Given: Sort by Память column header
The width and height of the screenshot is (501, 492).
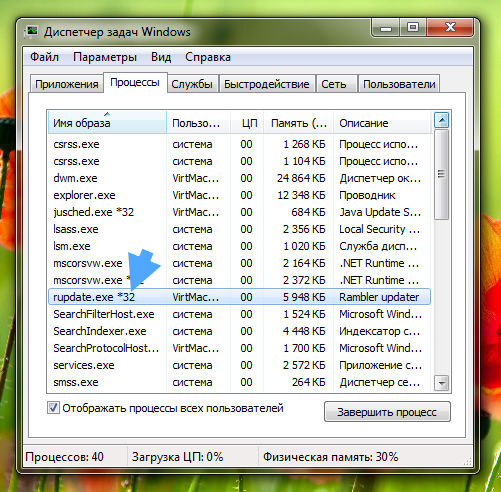Looking at the screenshot, I should pos(298,123).
